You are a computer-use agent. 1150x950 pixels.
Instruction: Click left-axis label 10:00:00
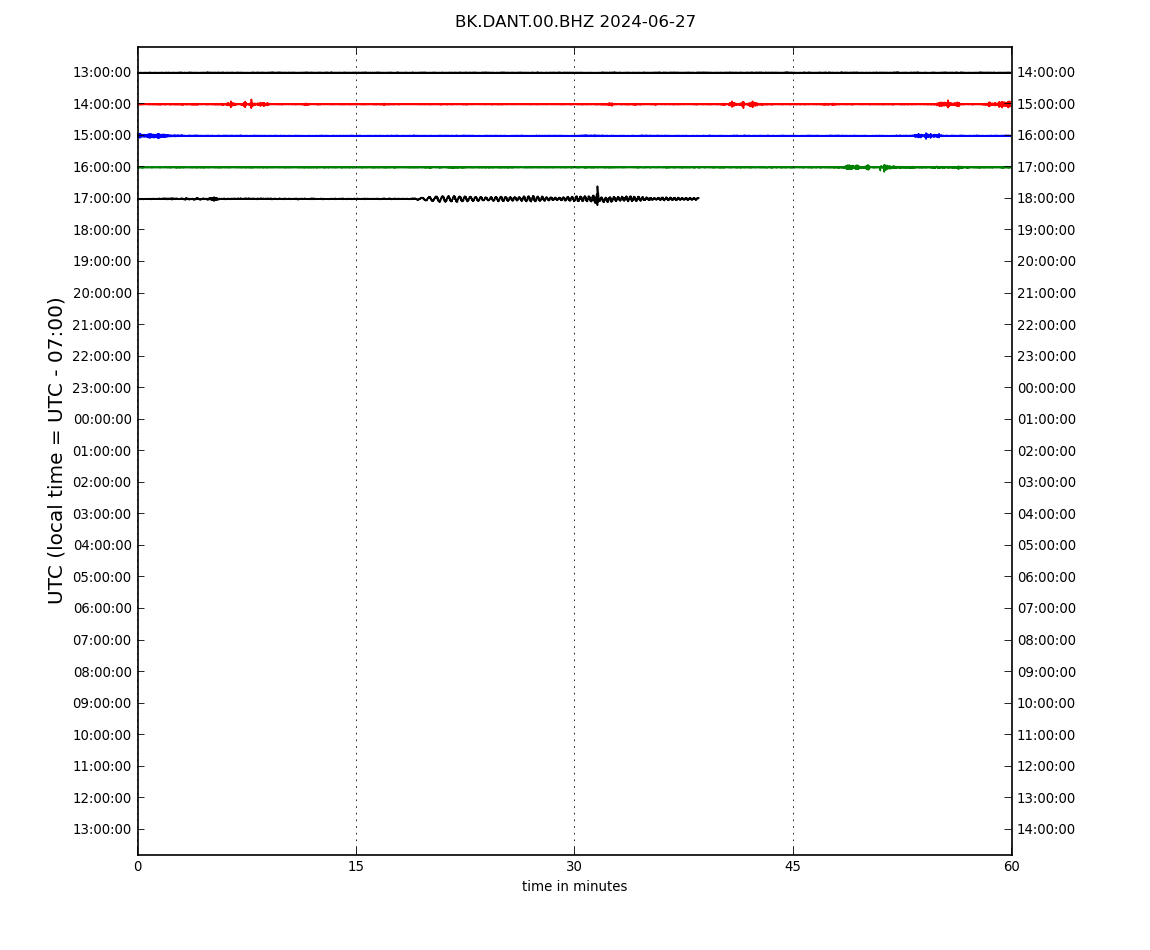click(102, 735)
